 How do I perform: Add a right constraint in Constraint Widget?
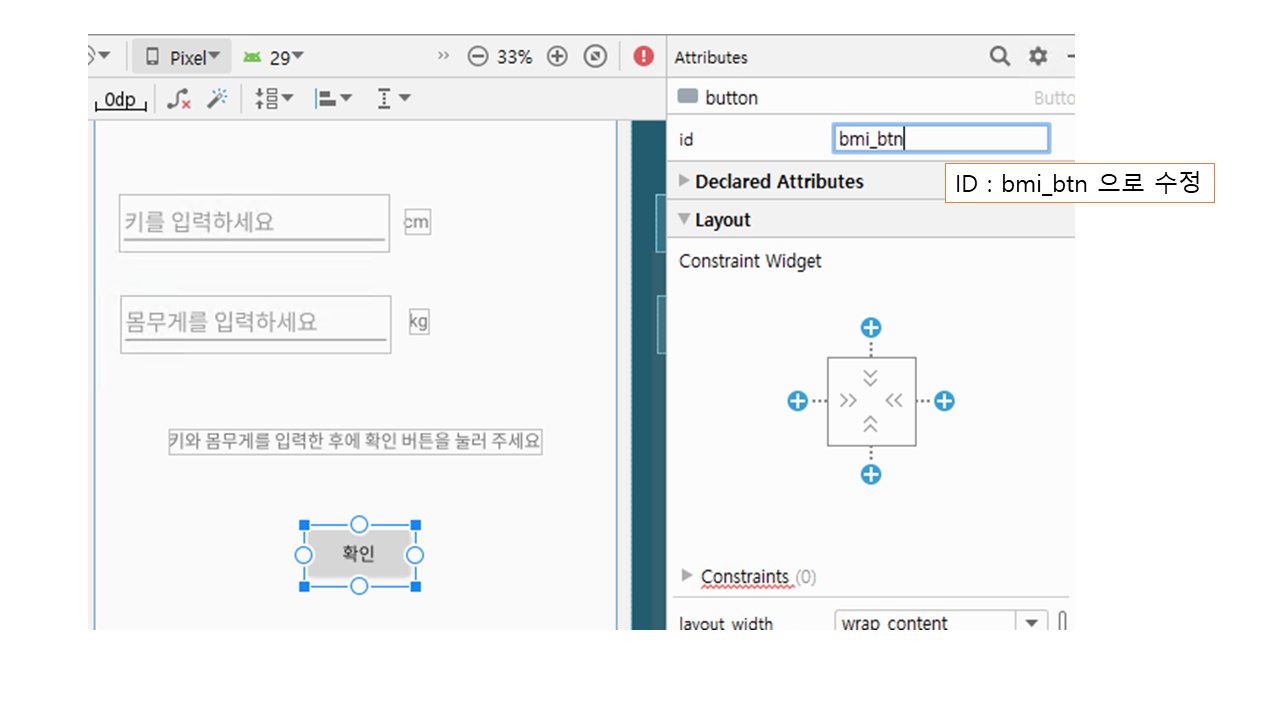944,401
